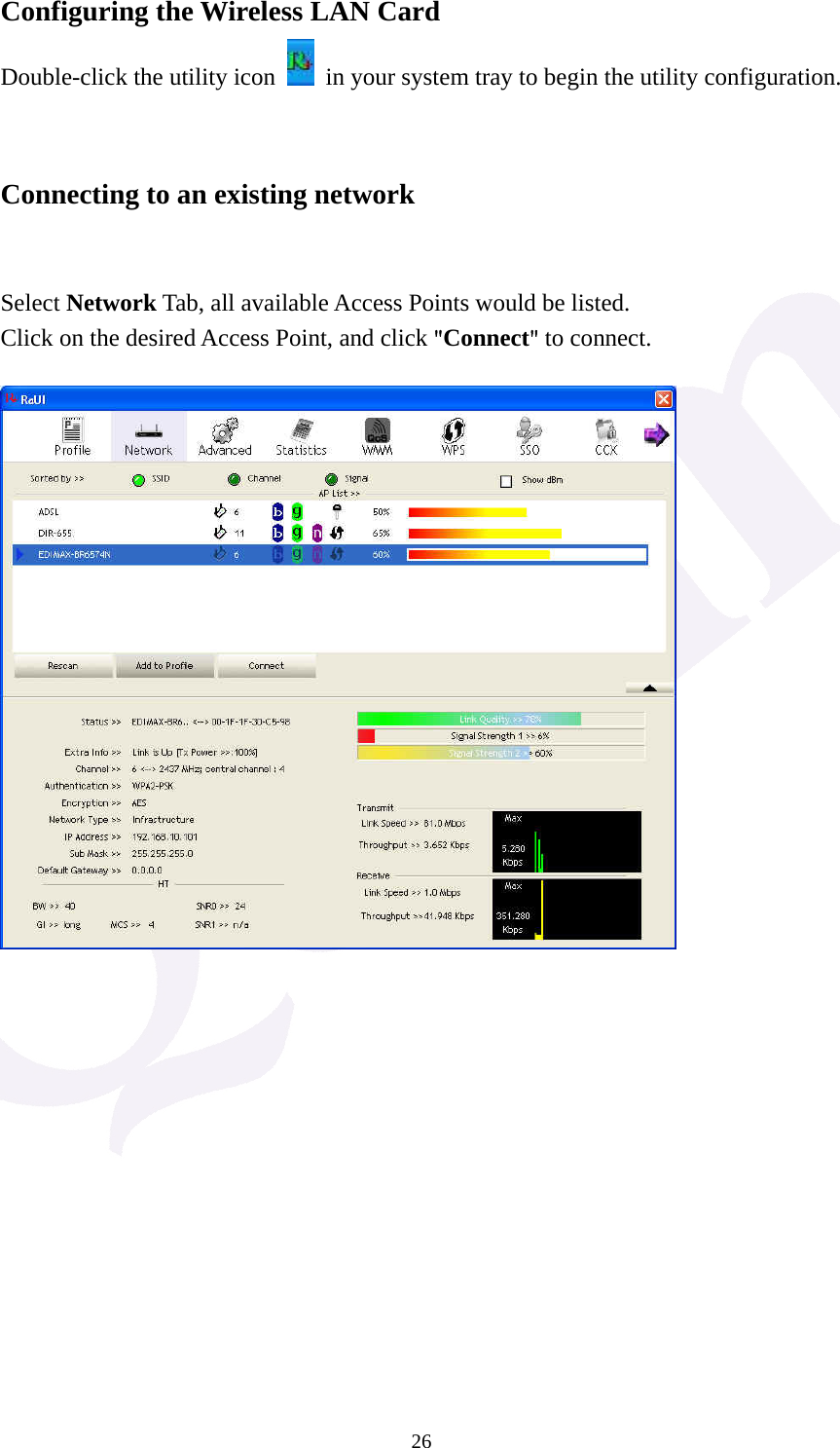Switch to the Network tab

point(147,435)
